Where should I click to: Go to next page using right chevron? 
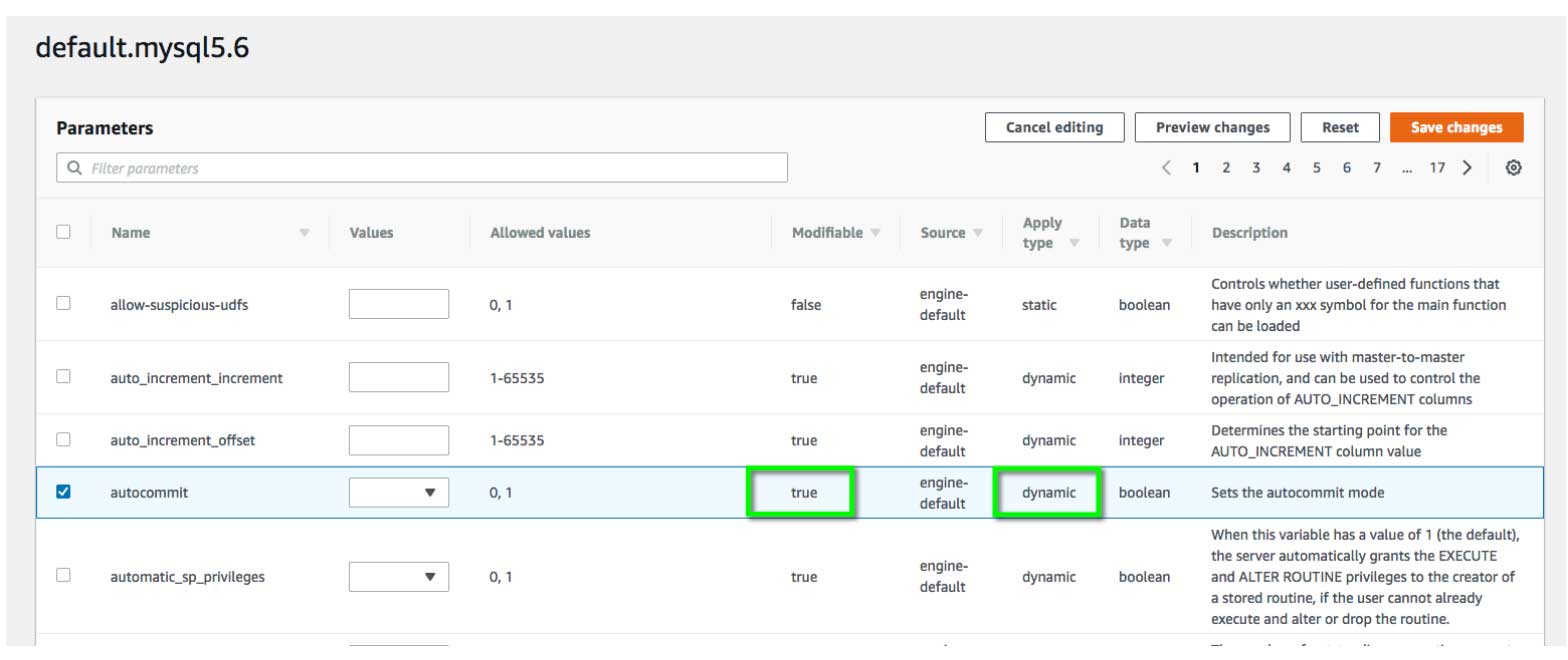pos(1467,168)
